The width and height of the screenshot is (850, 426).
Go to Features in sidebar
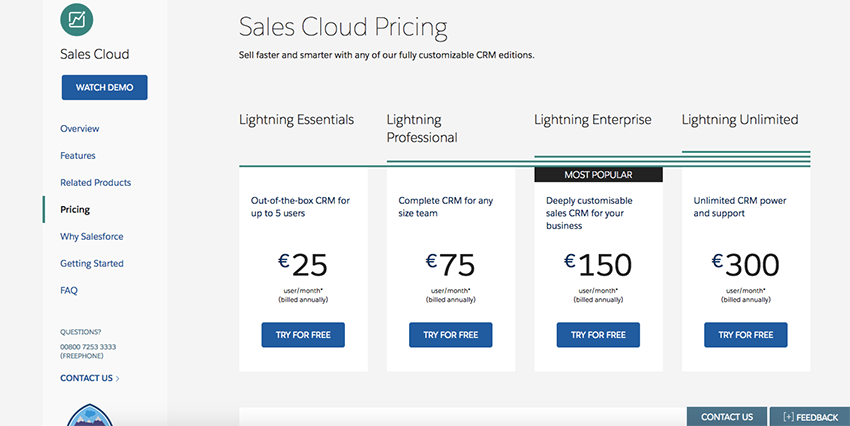78,156
